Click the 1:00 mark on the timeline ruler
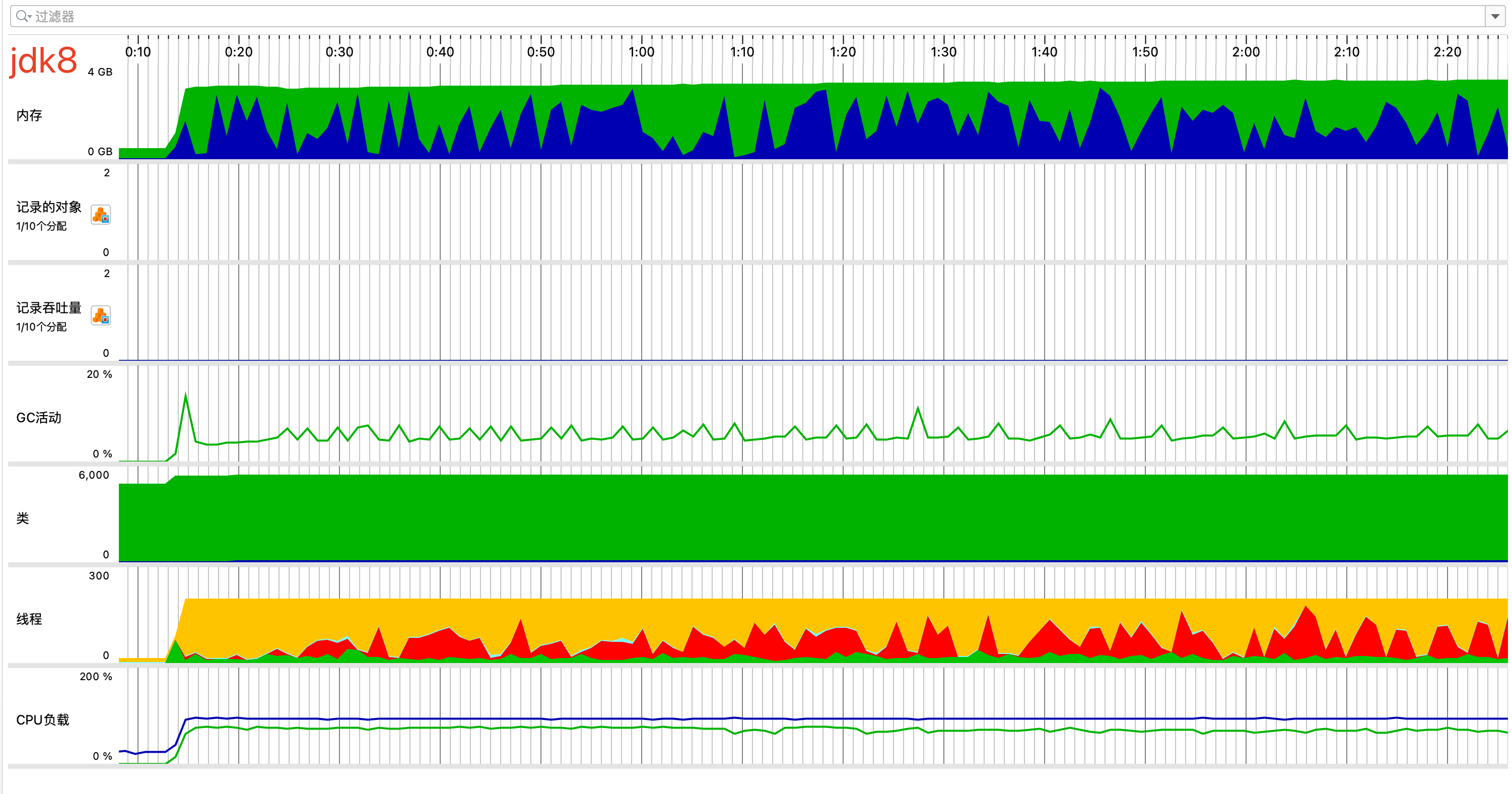This screenshot has height=794, width=1512. [642, 52]
